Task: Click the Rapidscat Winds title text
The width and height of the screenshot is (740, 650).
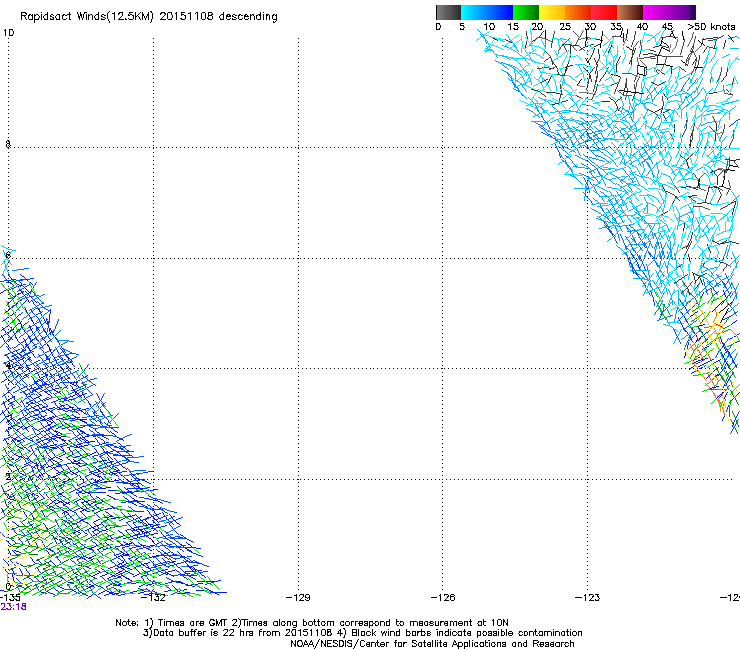Action: point(149,17)
